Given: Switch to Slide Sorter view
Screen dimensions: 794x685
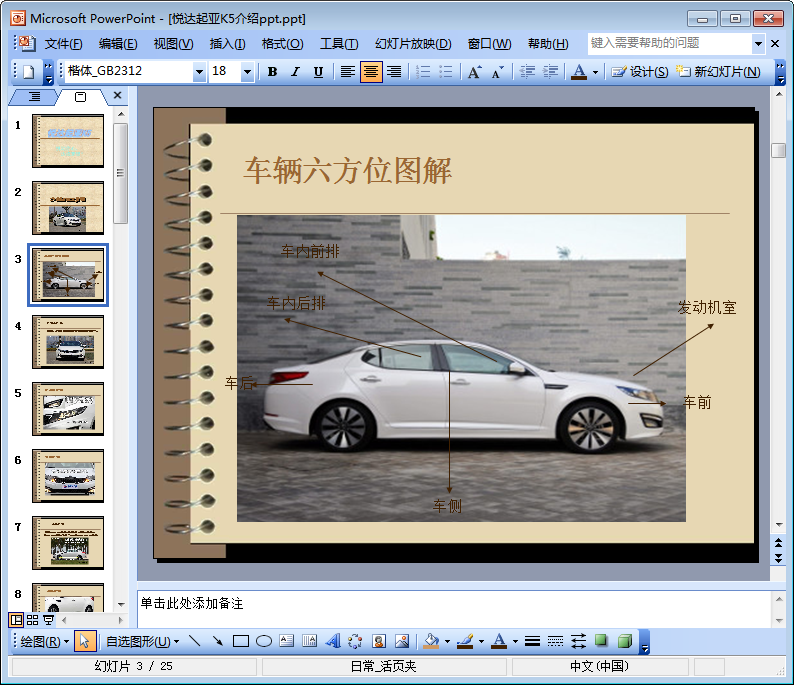Looking at the screenshot, I should [32, 620].
